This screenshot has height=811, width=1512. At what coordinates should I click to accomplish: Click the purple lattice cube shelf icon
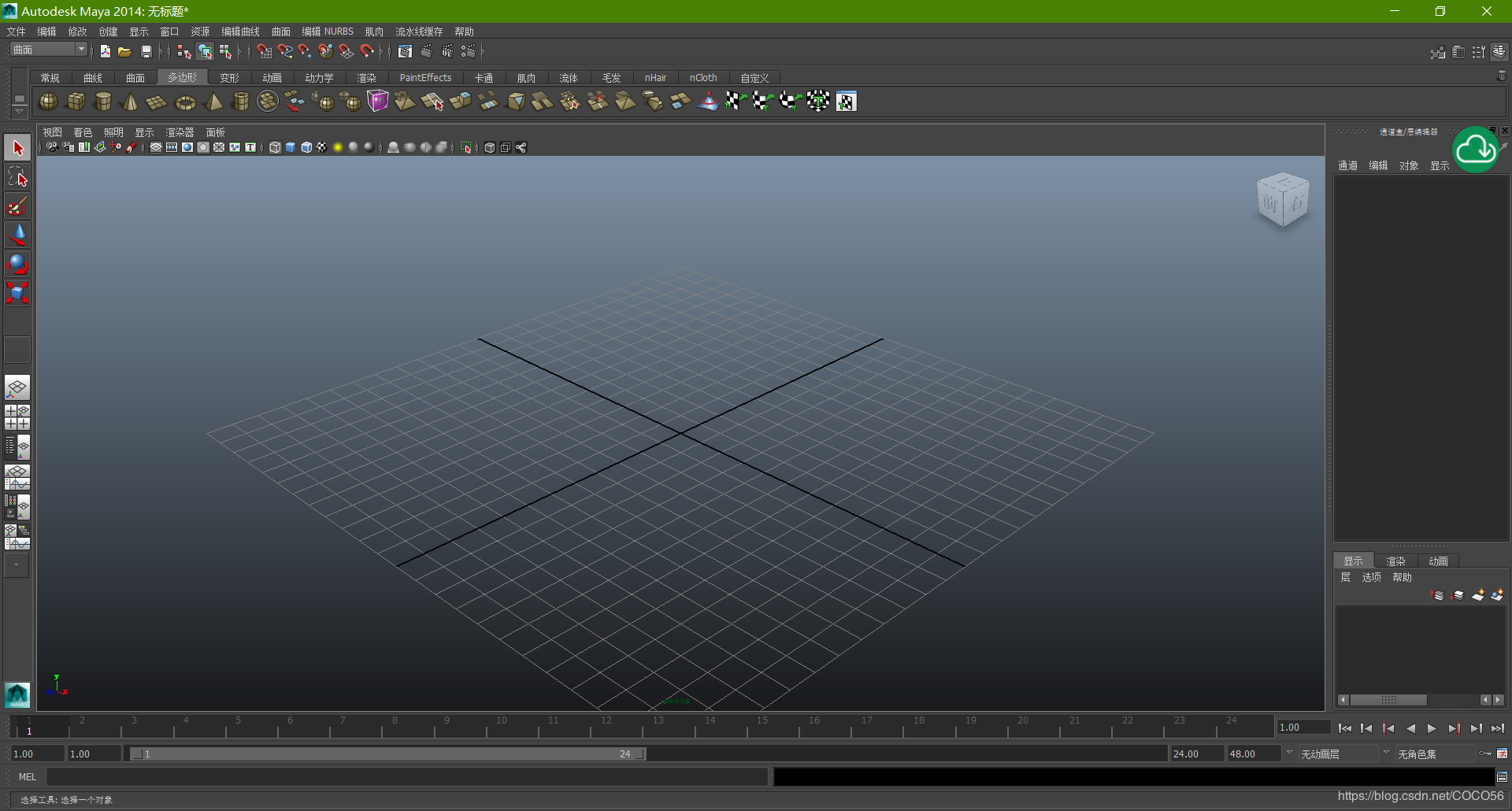[x=378, y=101]
